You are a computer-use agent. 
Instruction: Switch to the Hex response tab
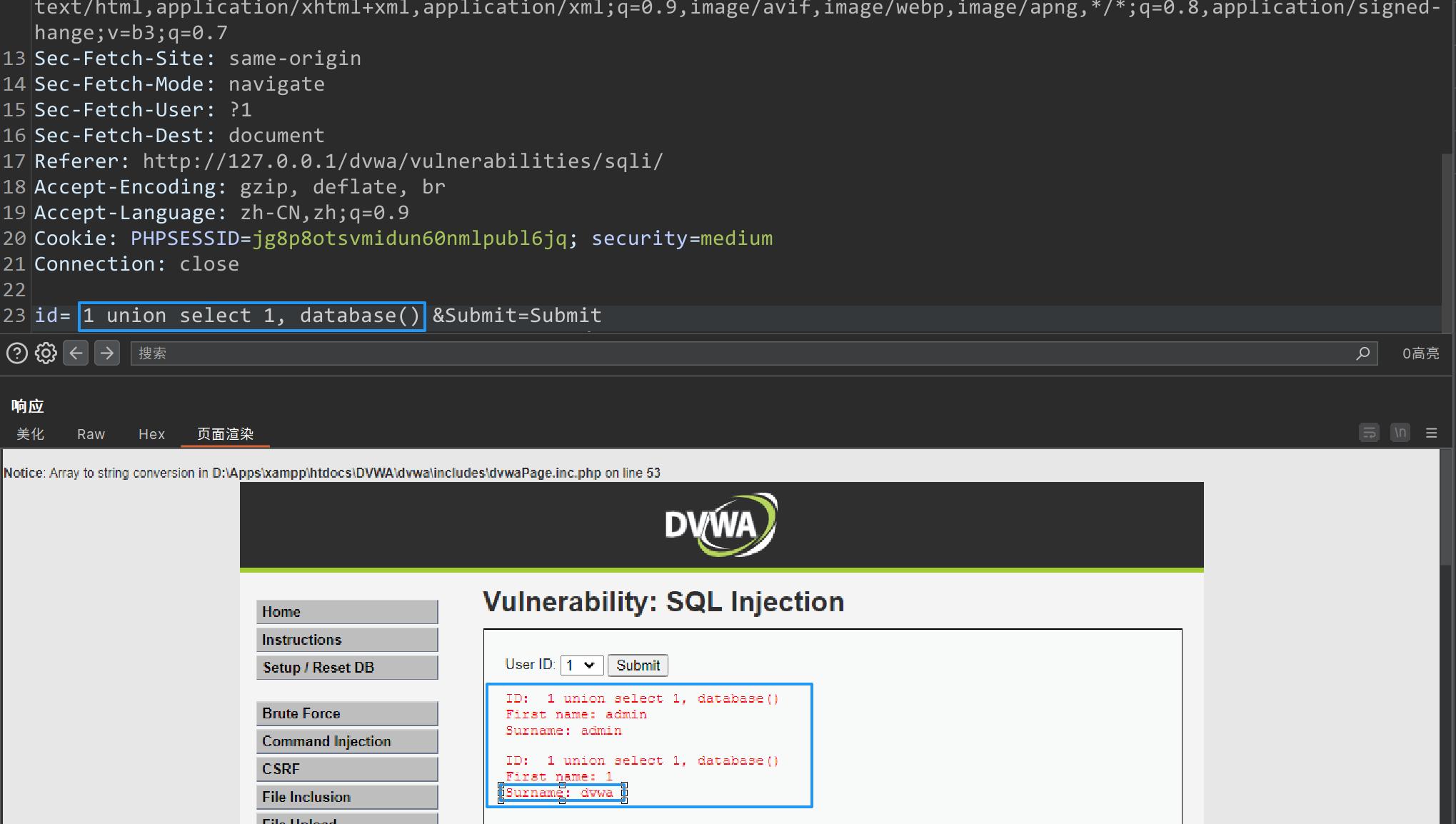point(151,433)
